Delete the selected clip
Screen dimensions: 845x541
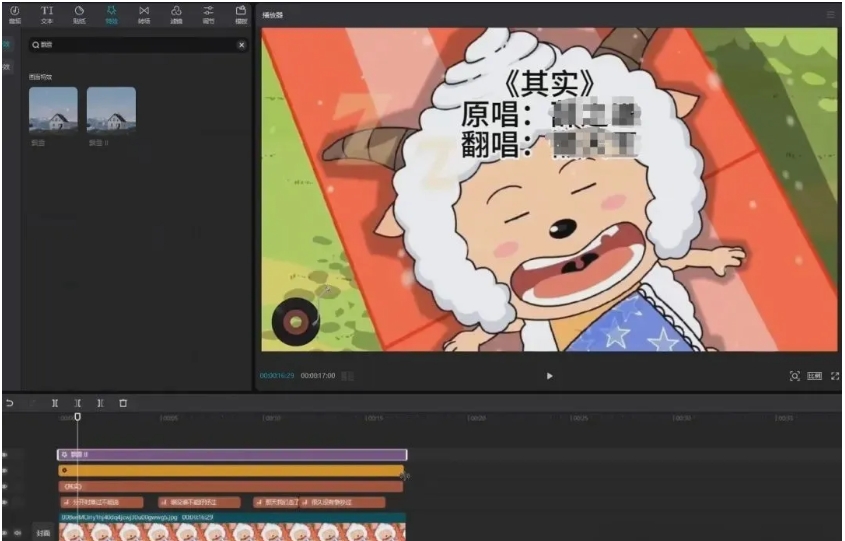123,403
